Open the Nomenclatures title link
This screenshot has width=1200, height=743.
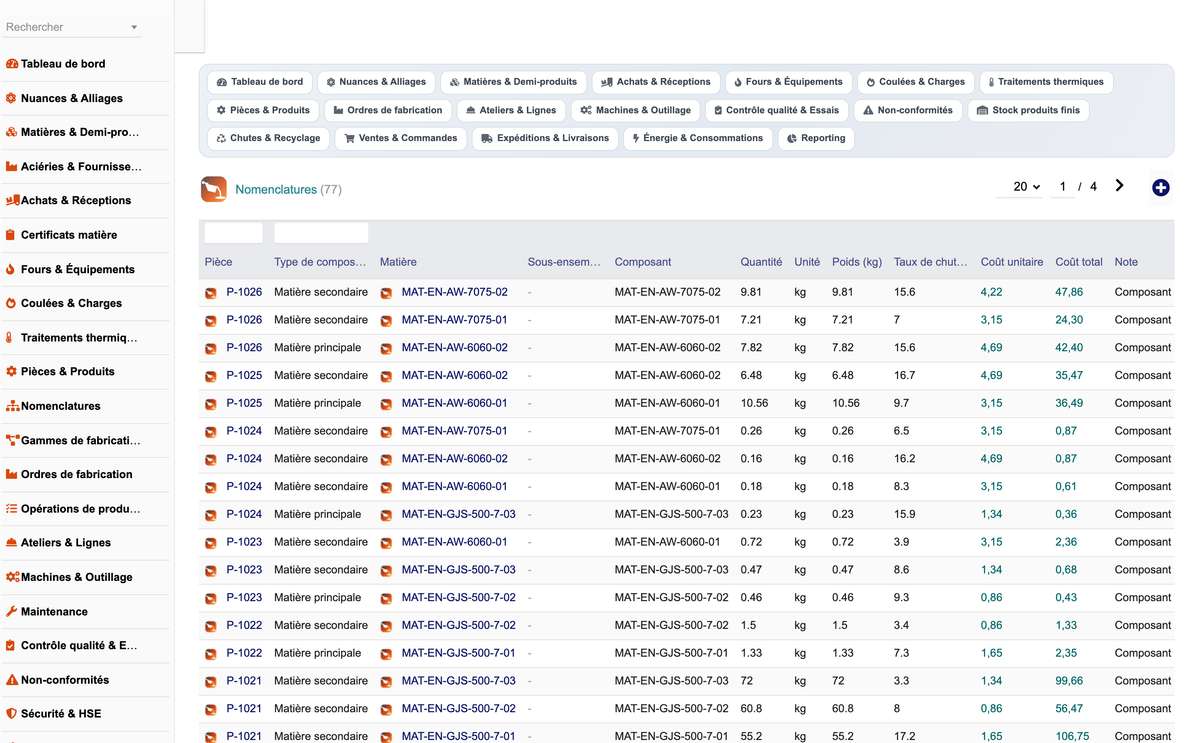point(276,189)
